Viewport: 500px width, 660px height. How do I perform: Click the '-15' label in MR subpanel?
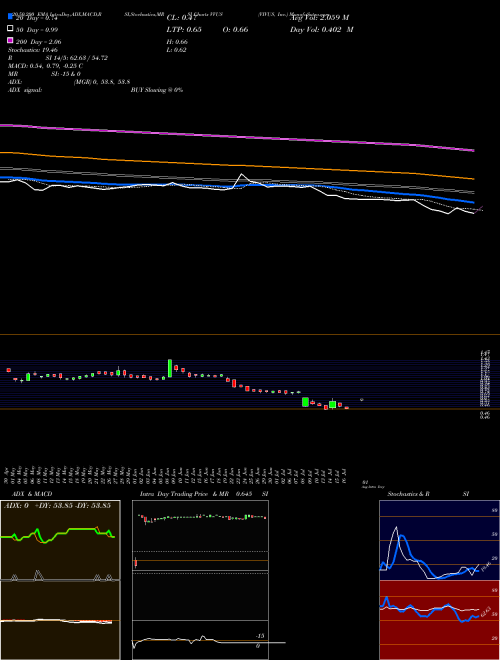[x=260, y=636]
